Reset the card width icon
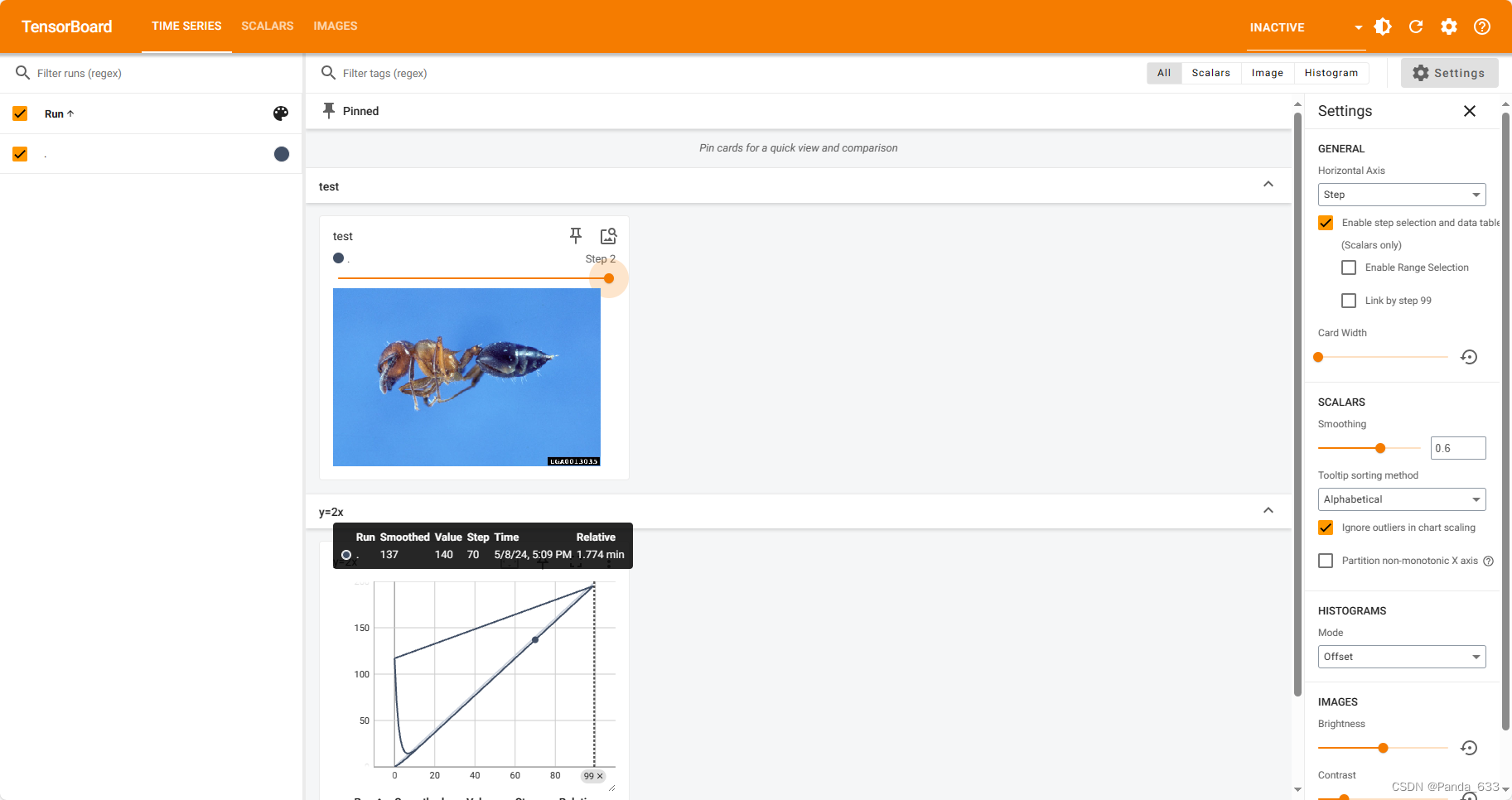1512x800 pixels. coord(1469,357)
